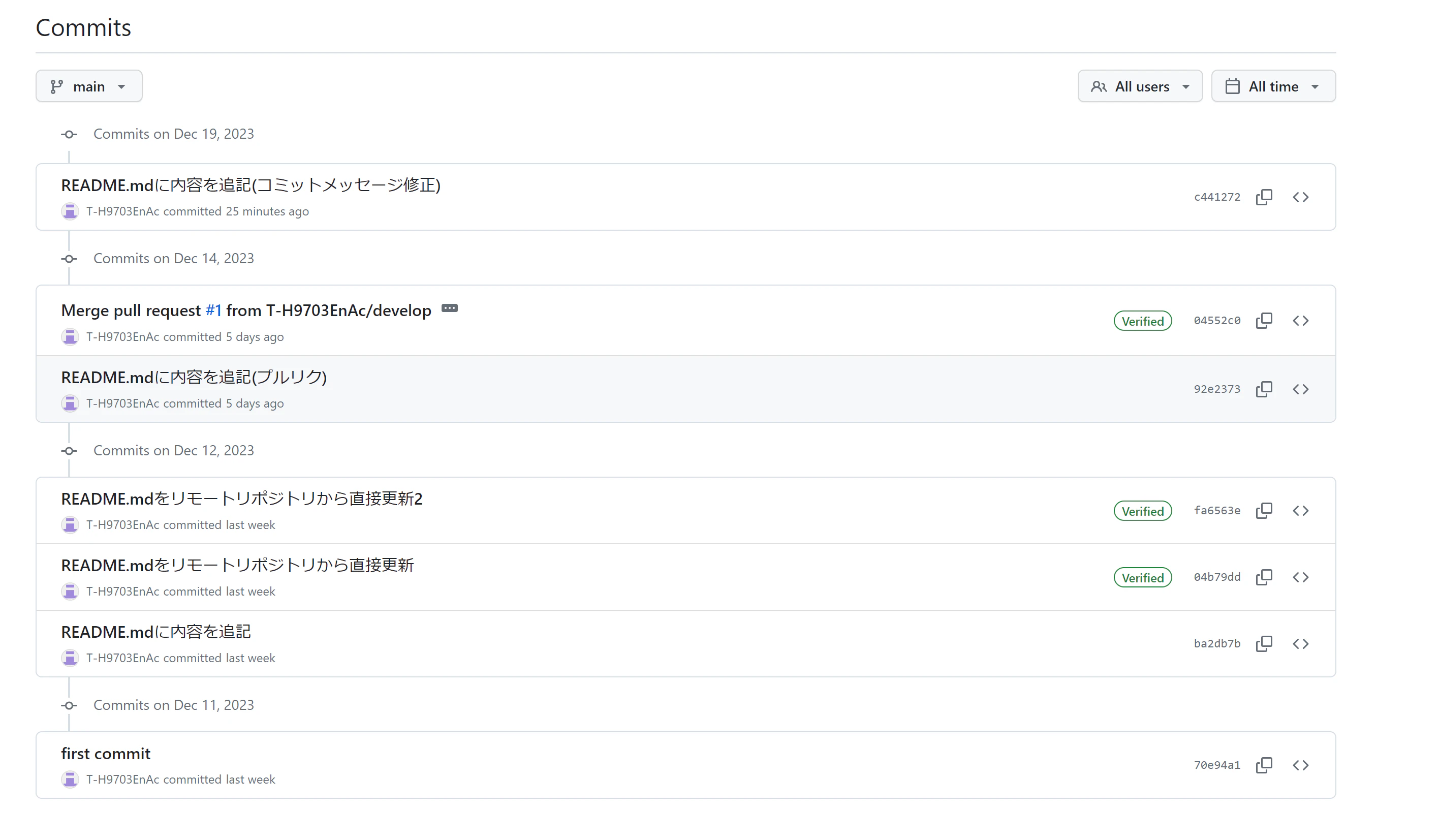Open the 'first commit' commit title

coord(106,754)
